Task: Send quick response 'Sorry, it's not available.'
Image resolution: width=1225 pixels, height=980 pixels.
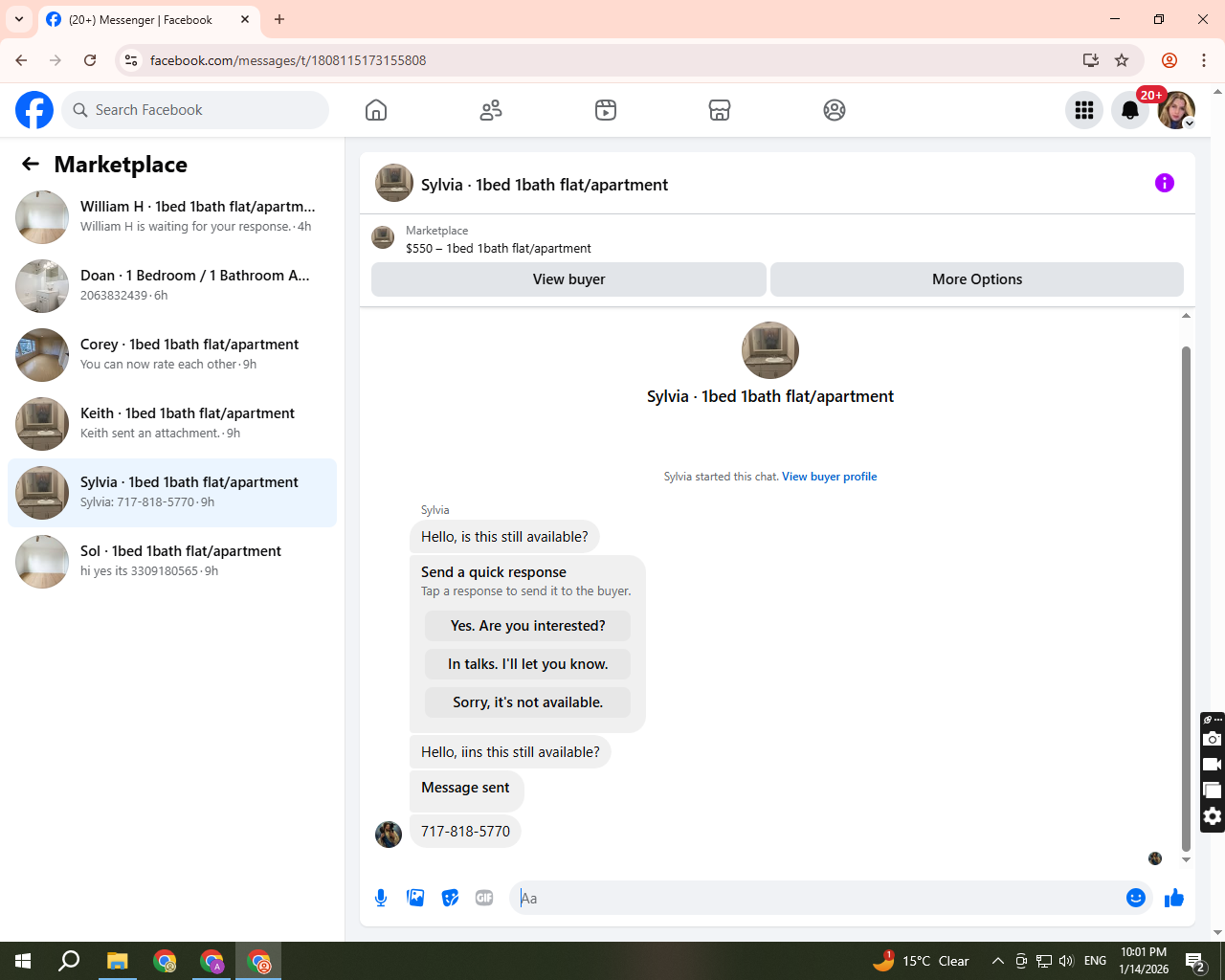Action: 528,702
